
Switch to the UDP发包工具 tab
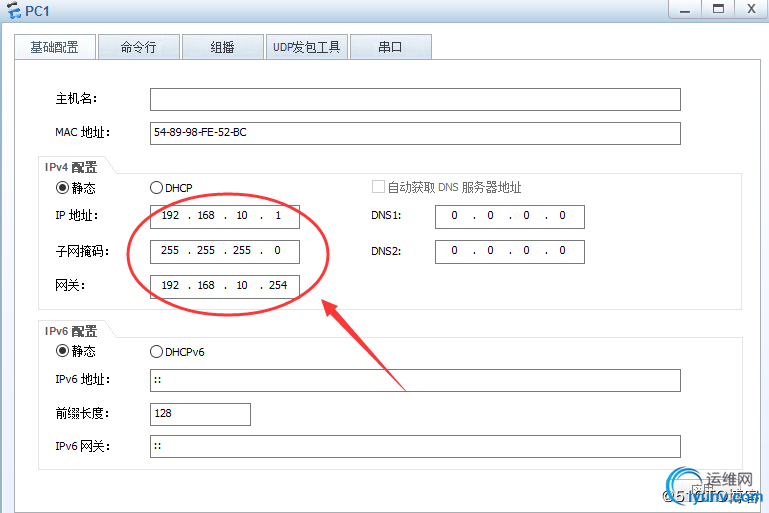pos(307,47)
